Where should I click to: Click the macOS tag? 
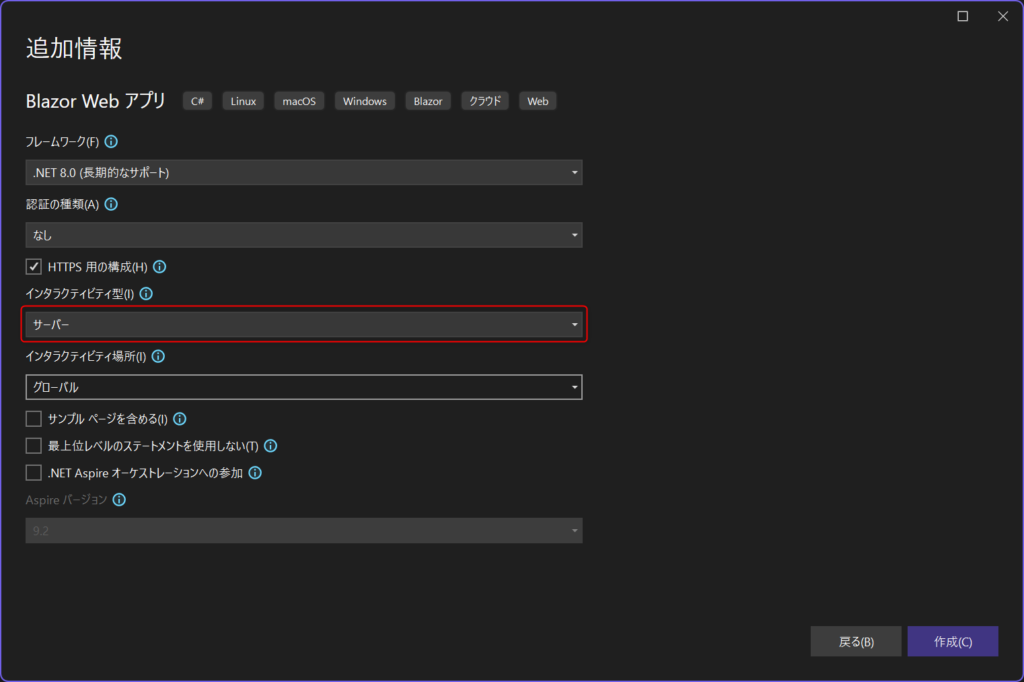pos(299,101)
